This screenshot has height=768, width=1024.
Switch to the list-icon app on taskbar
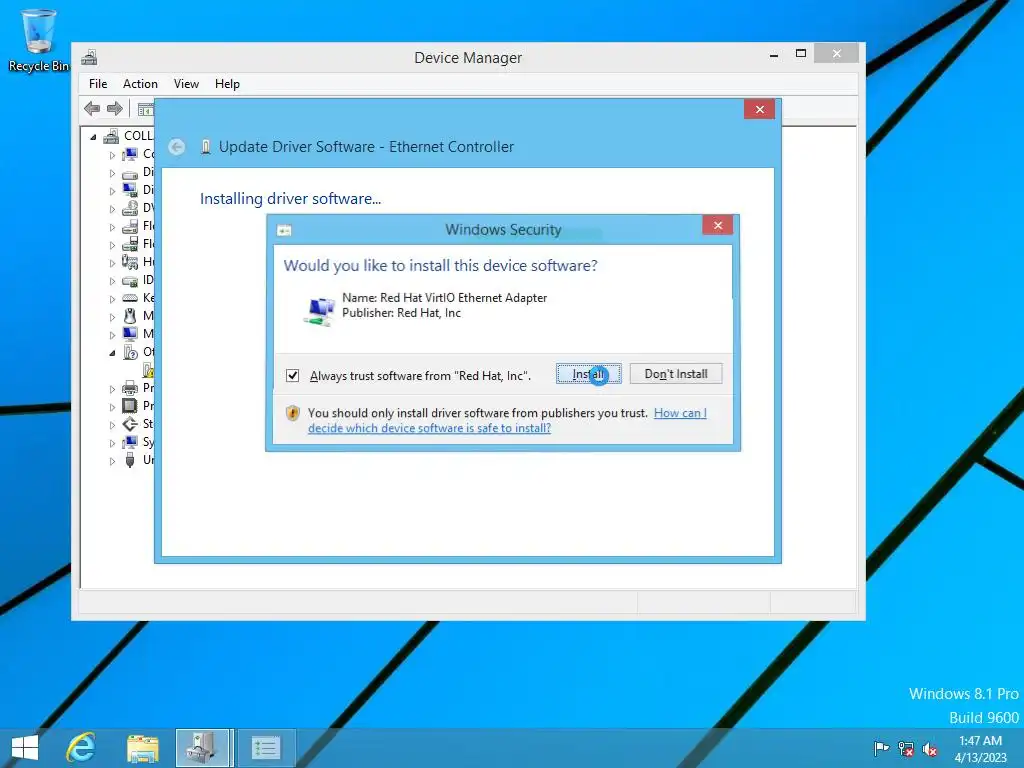[x=266, y=748]
